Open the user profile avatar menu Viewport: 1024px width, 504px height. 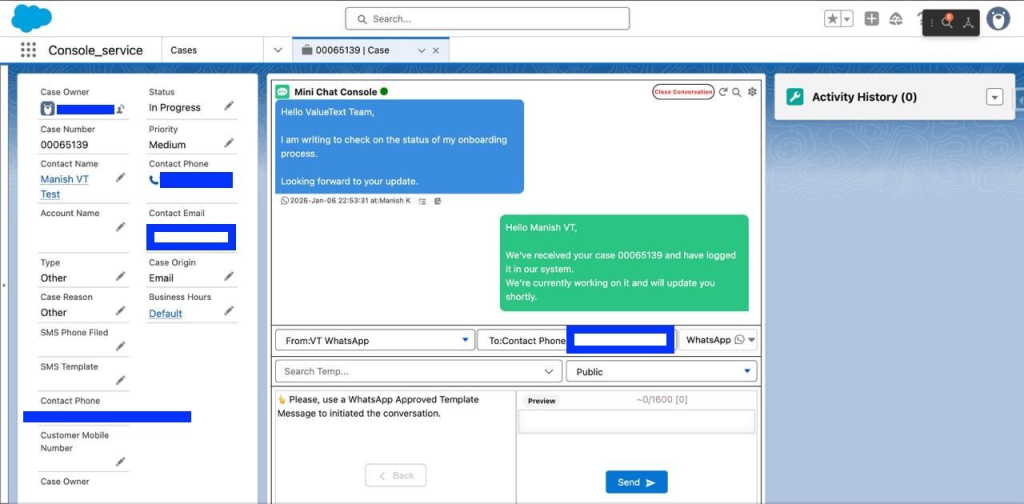pyautogui.click(x=998, y=20)
